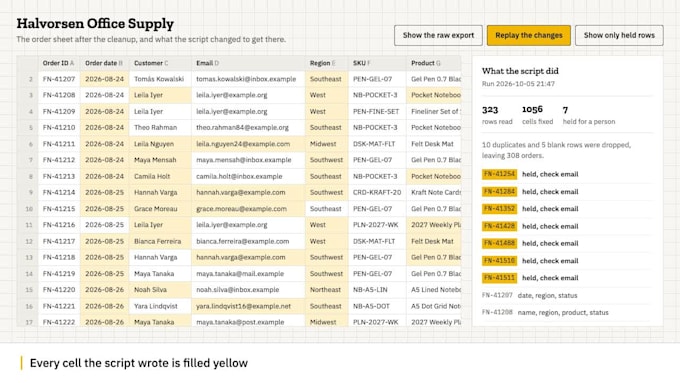680x383 pixels.
Task: Select email yara.lindqvist16@example.net
Action: [248, 306]
